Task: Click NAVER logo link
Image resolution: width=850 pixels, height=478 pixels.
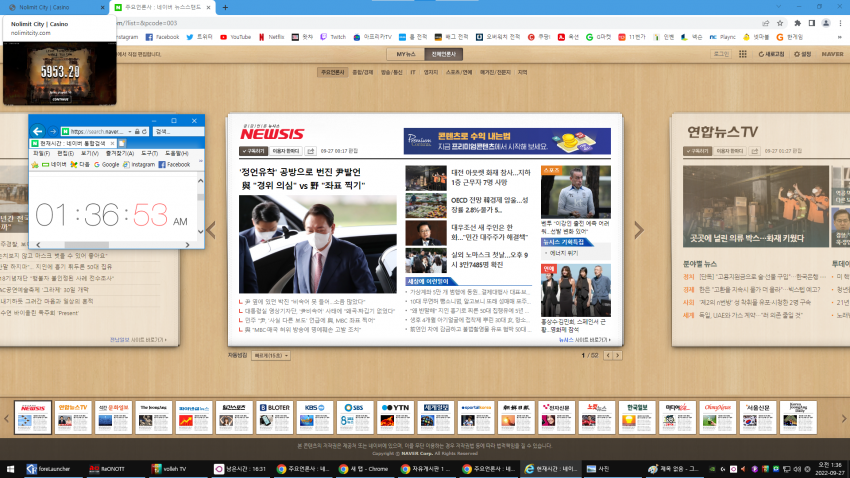Action: (832, 54)
